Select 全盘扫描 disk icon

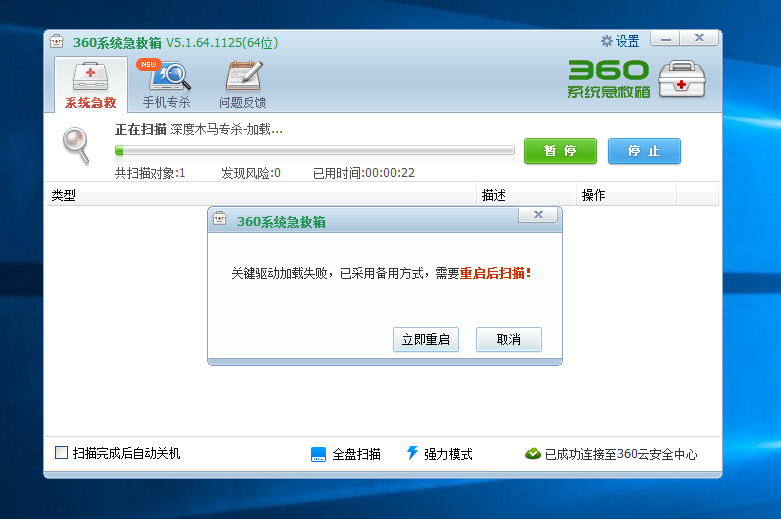click(x=318, y=454)
